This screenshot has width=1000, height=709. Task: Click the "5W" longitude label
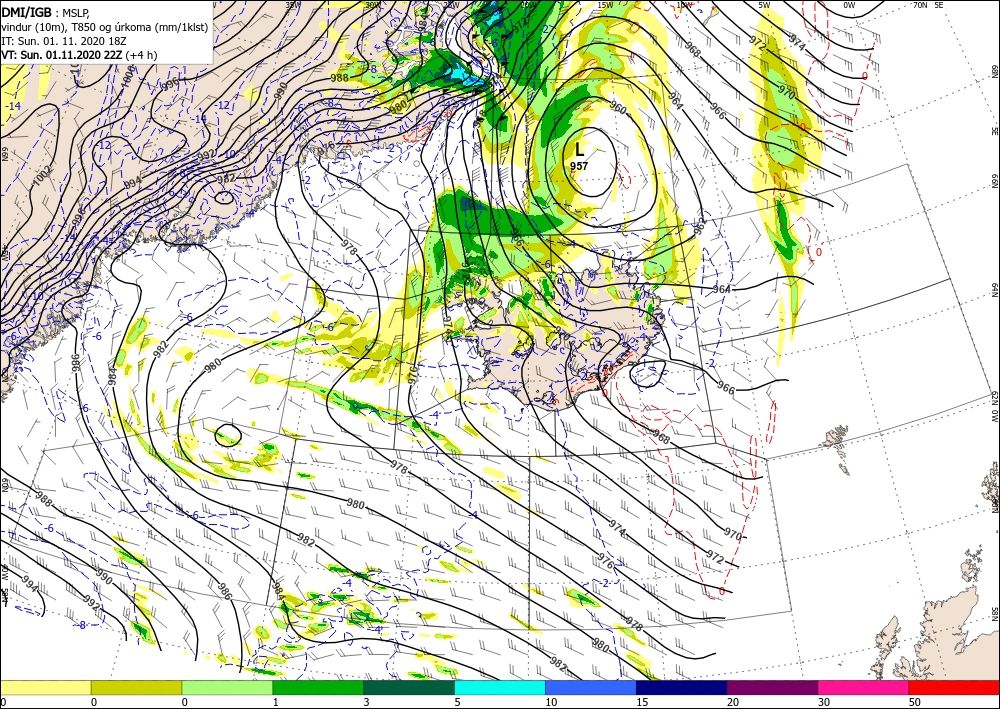[x=764, y=5]
